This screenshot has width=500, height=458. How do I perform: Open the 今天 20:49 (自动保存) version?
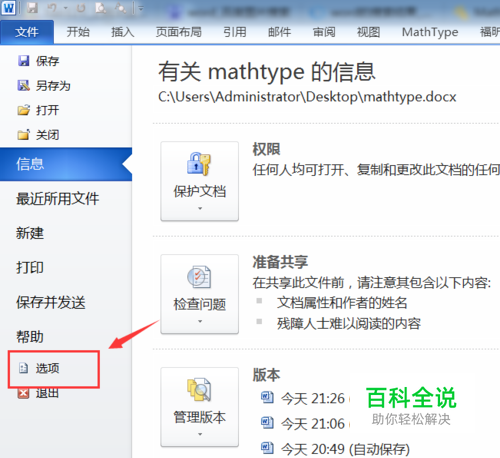pos(345,449)
